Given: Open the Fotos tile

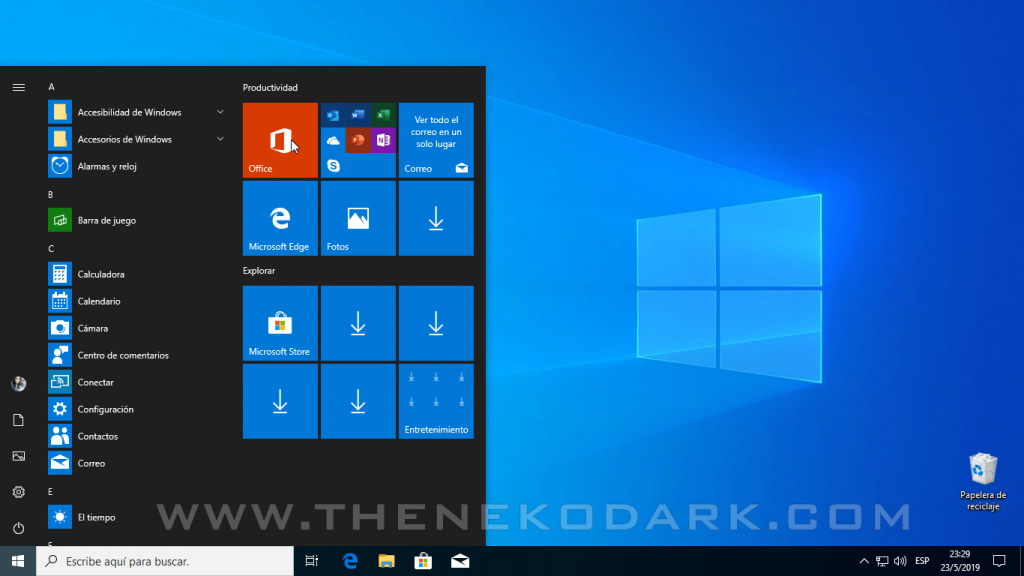Looking at the screenshot, I should (358, 218).
